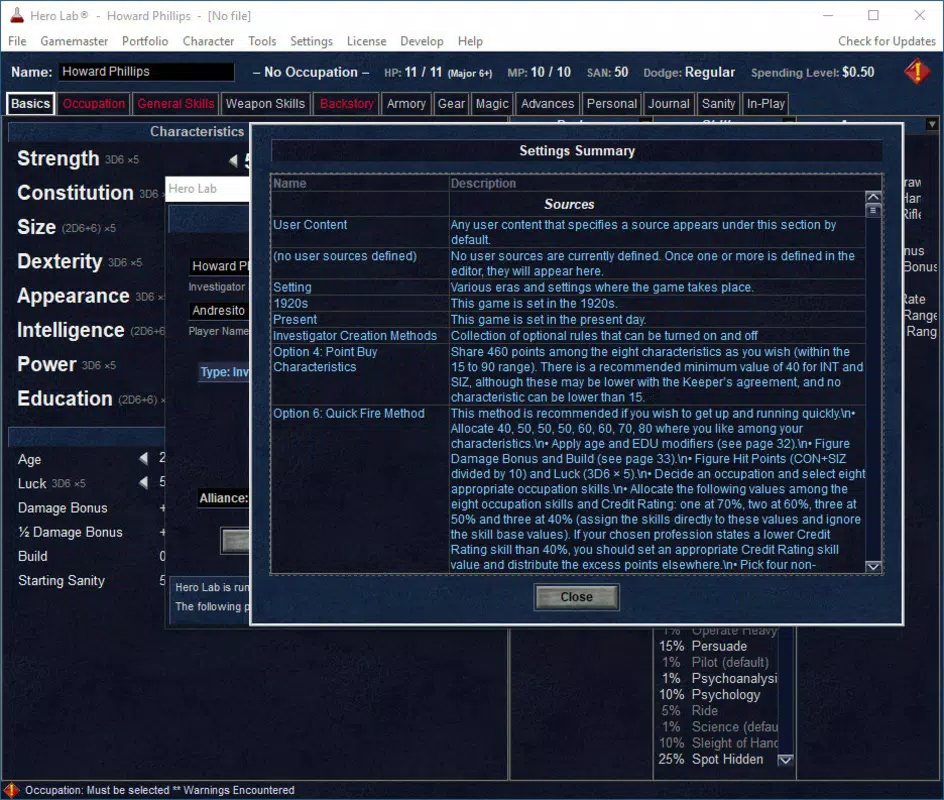Switch to the Occupation tab
This screenshot has height=800, width=944.
(93, 104)
